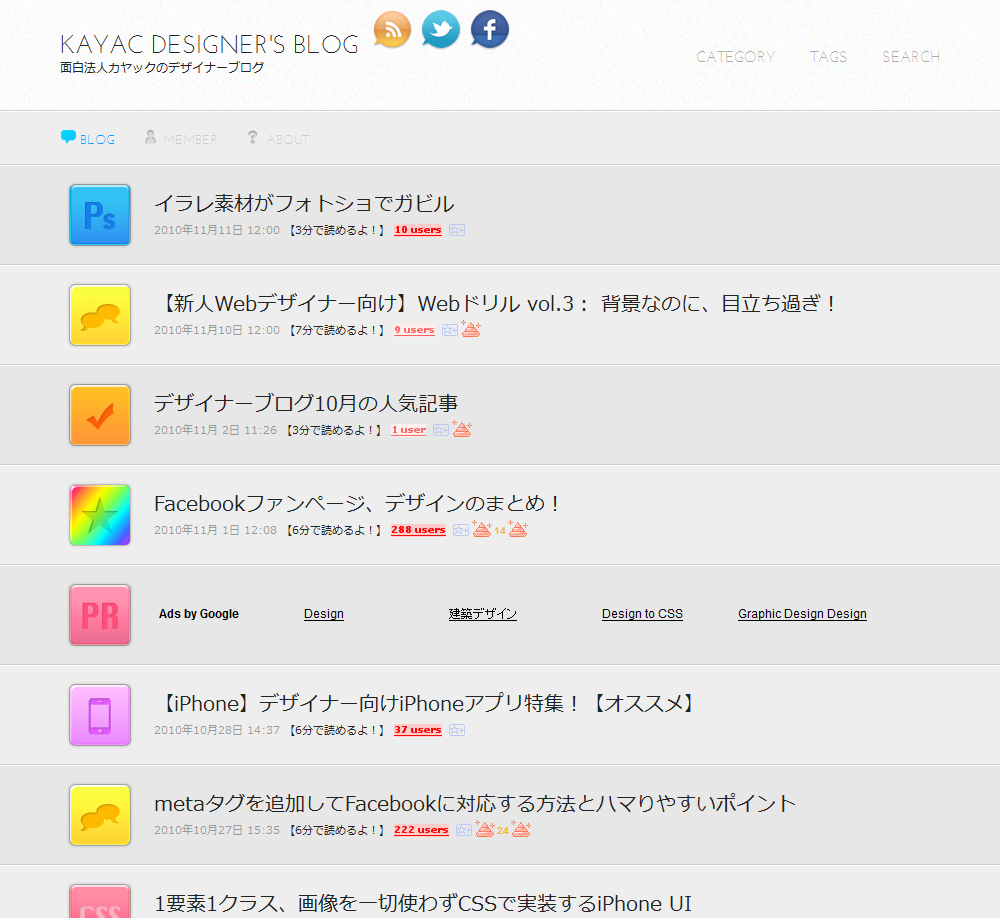Open the metaタグを追加してFacebook post title
Screen dimensions: 1000x918
click(475, 803)
